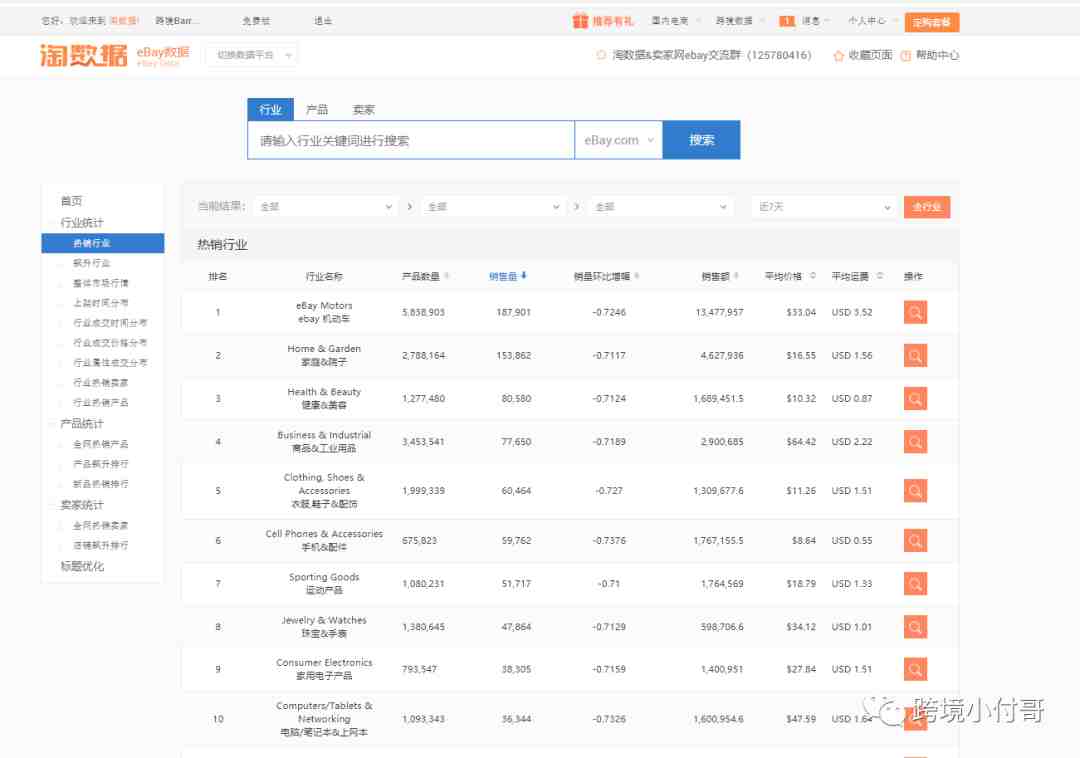1080x758 pixels.
Task: Open details for Cell Phones & Accessories row
Action: (915, 540)
